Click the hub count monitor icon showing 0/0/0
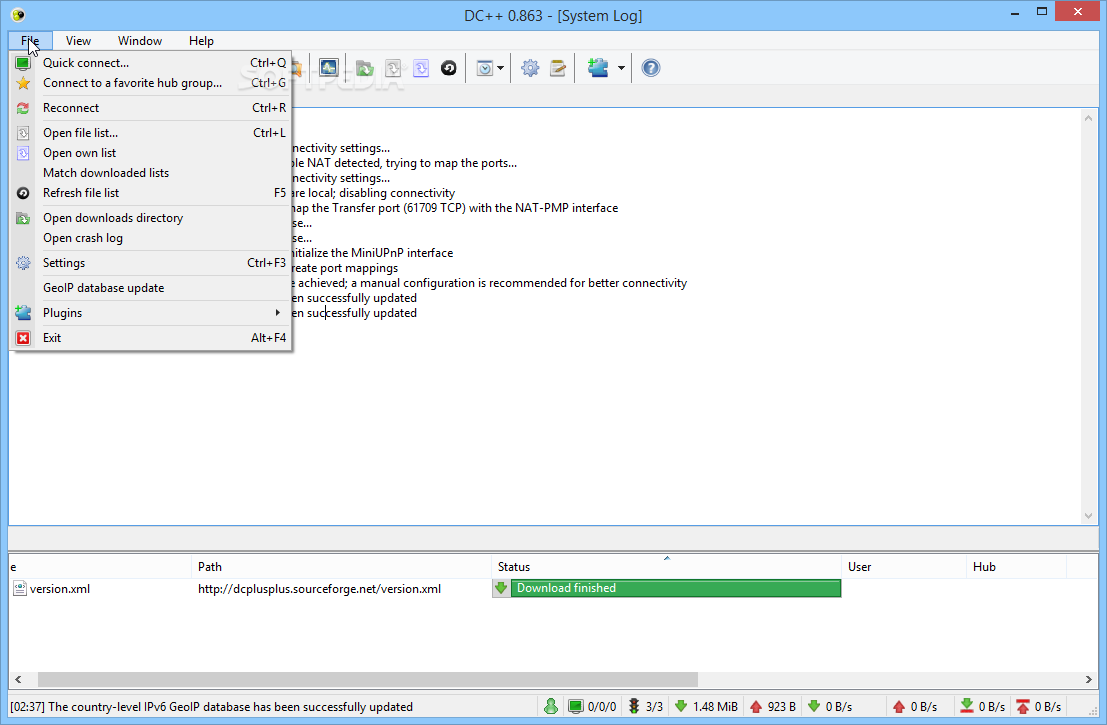1107x725 pixels. click(575, 706)
